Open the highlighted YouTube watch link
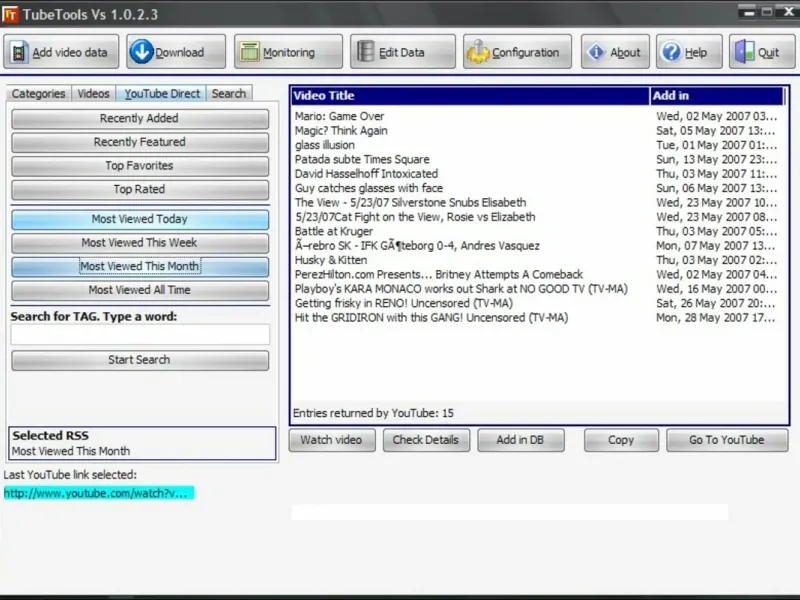 pyautogui.click(x=98, y=493)
